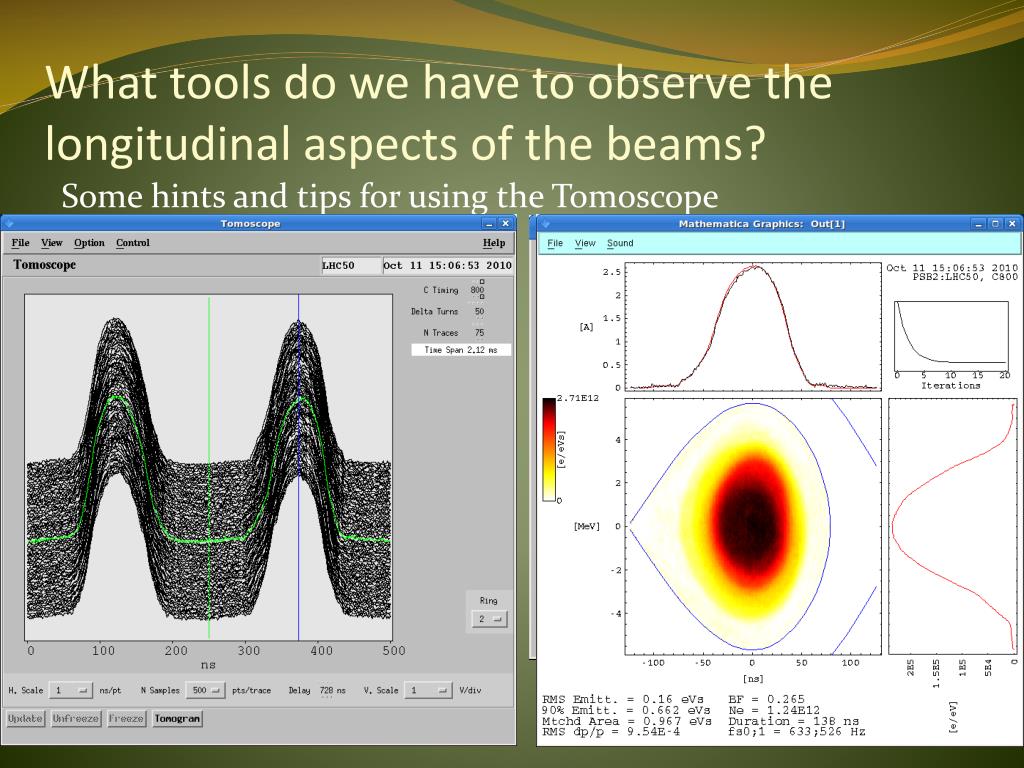Click the green vertical cursor line in plot

pos(209,467)
